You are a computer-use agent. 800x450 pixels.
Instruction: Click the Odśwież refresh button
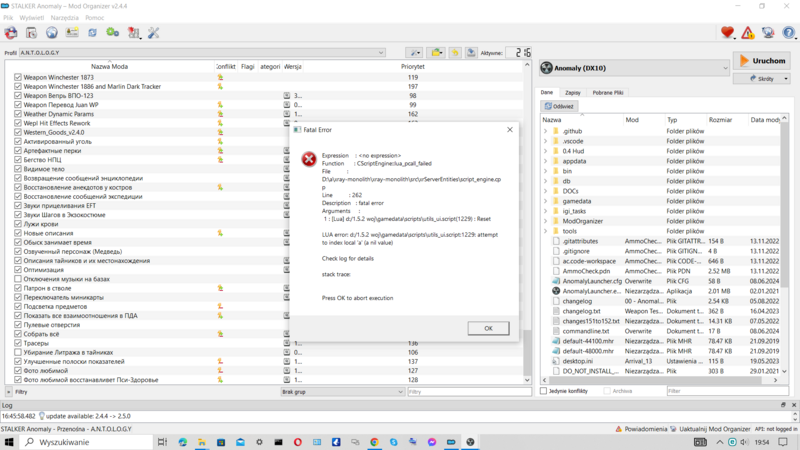point(559,106)
